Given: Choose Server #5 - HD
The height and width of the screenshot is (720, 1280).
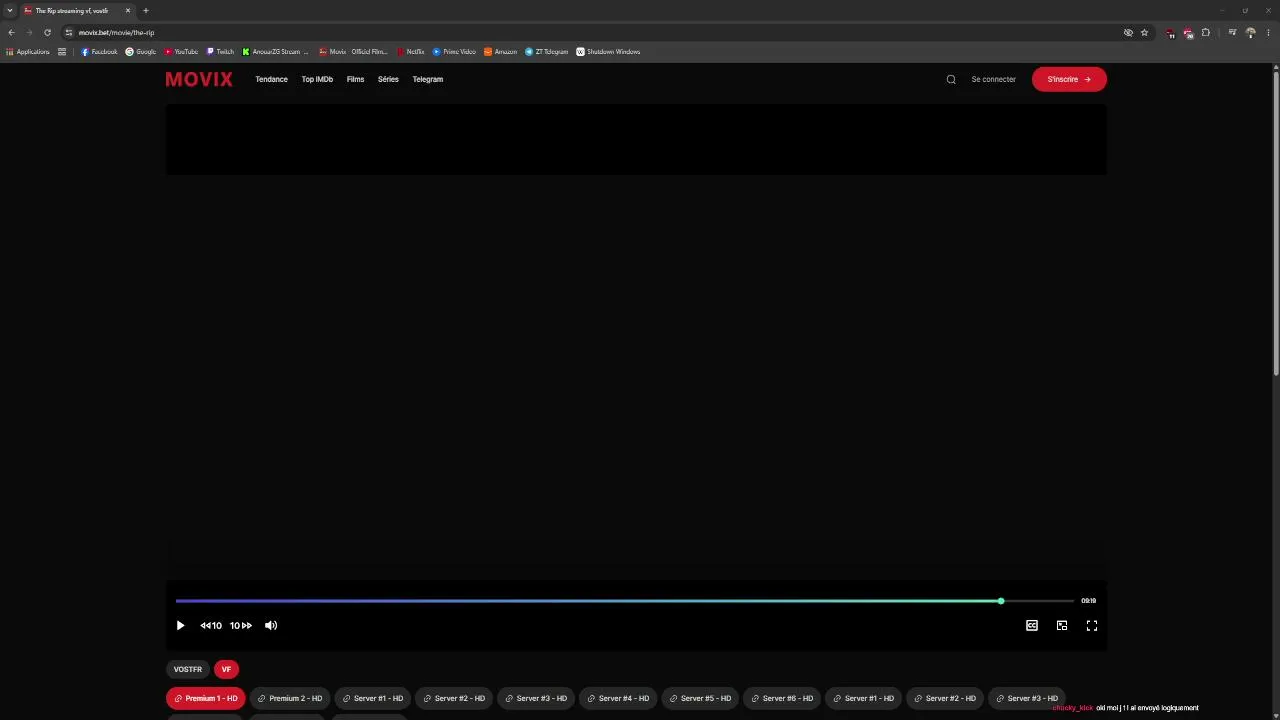Looking at the screenshot, I should pyautogui.click(x=700, y=698).
